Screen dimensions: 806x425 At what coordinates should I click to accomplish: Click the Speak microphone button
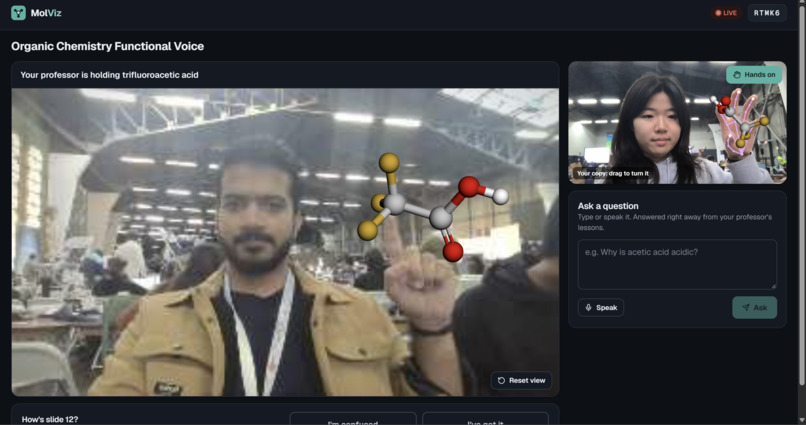tap(600, 307)
